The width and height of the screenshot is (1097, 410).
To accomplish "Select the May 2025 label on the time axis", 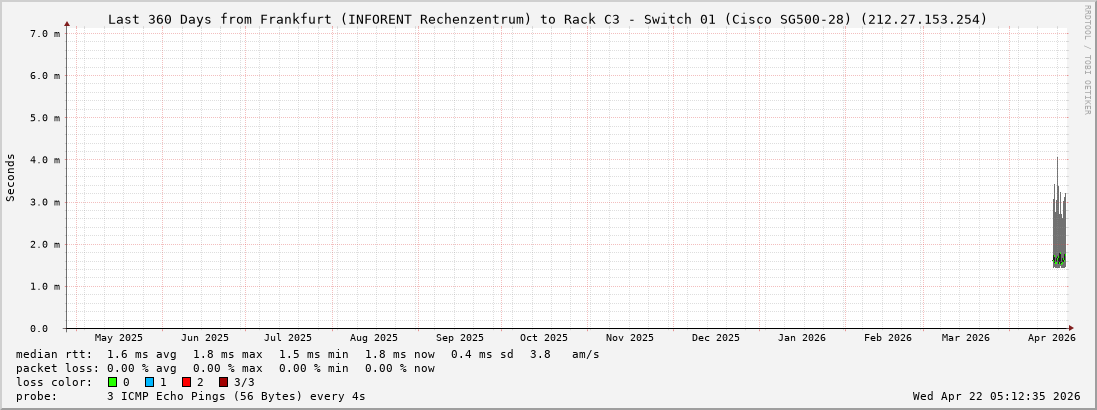I will pos(119,338).
